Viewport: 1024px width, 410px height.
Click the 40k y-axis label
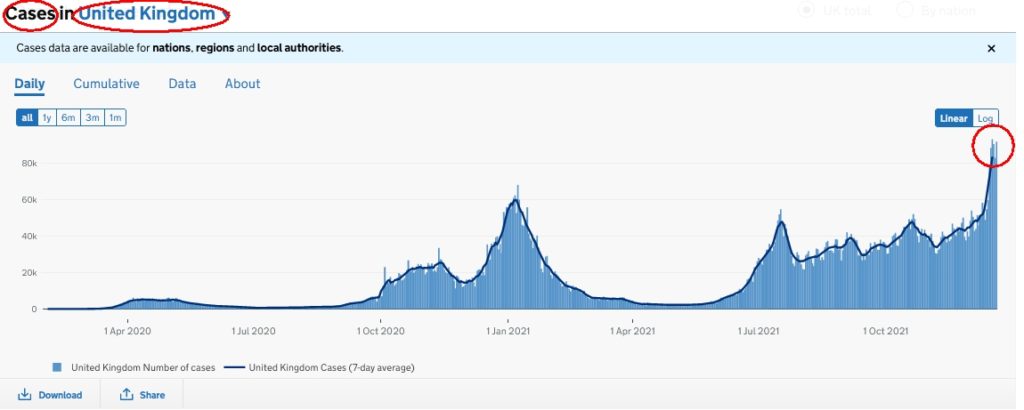29,236
